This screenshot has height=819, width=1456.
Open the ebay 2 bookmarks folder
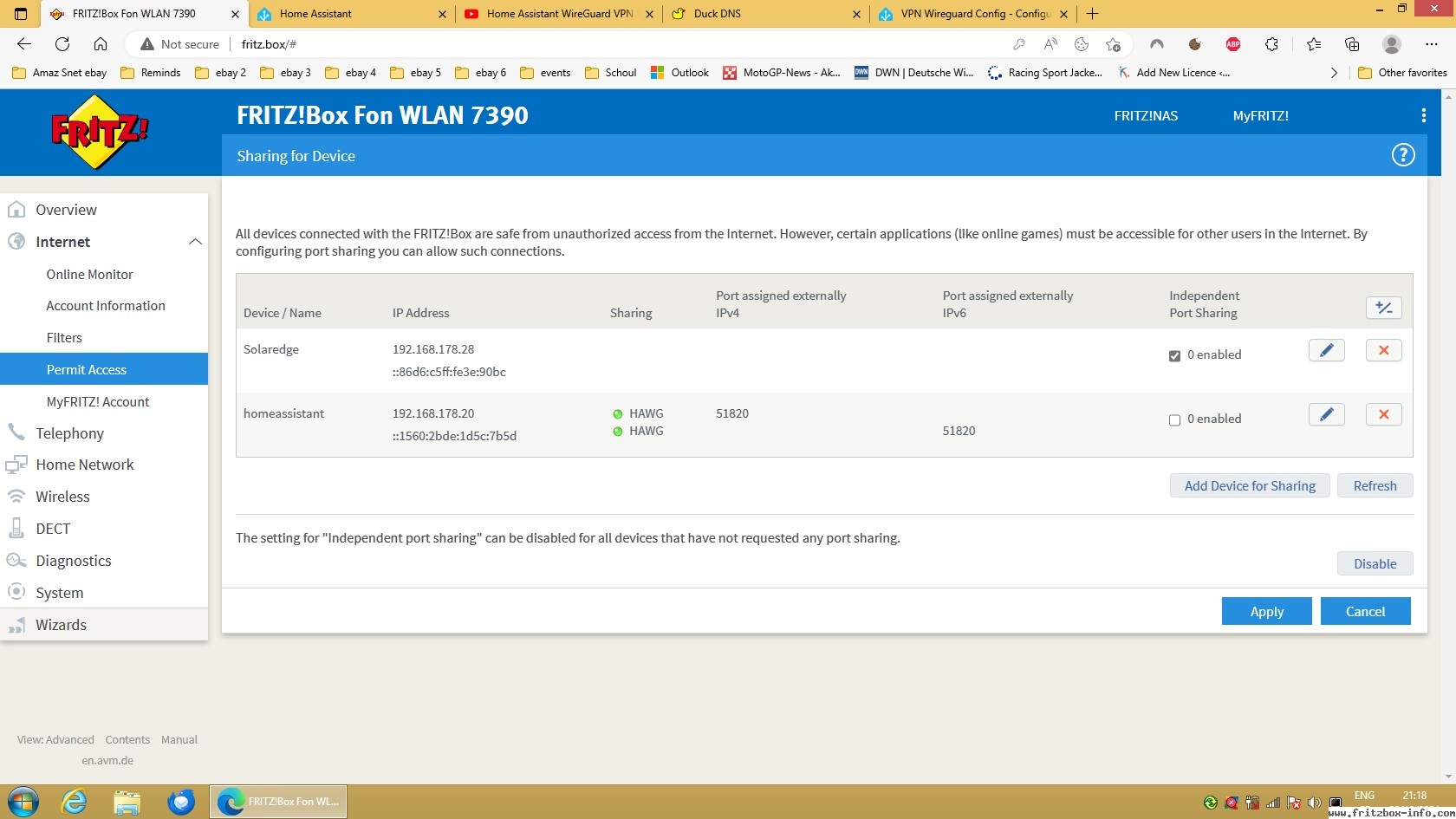point(221,73)
